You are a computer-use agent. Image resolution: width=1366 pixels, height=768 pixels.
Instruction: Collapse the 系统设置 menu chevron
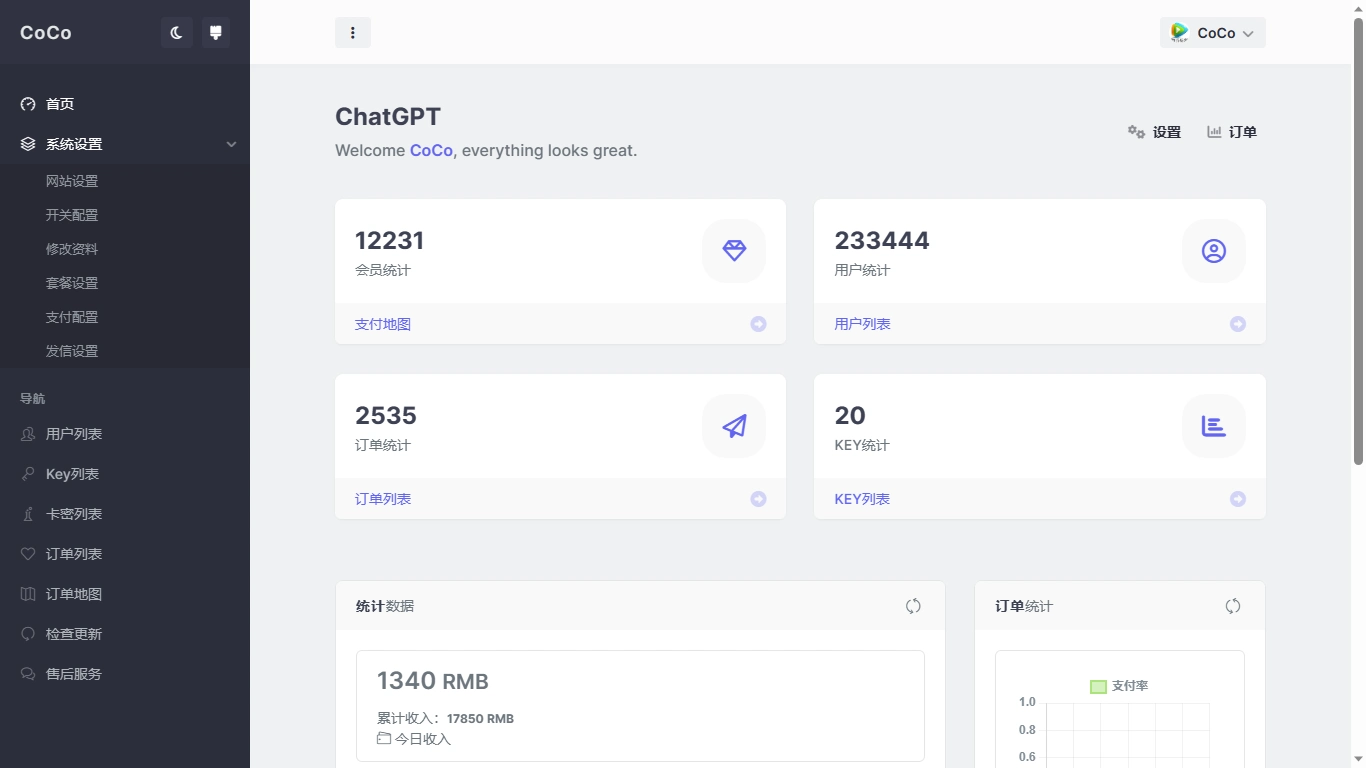coord(231,144)
